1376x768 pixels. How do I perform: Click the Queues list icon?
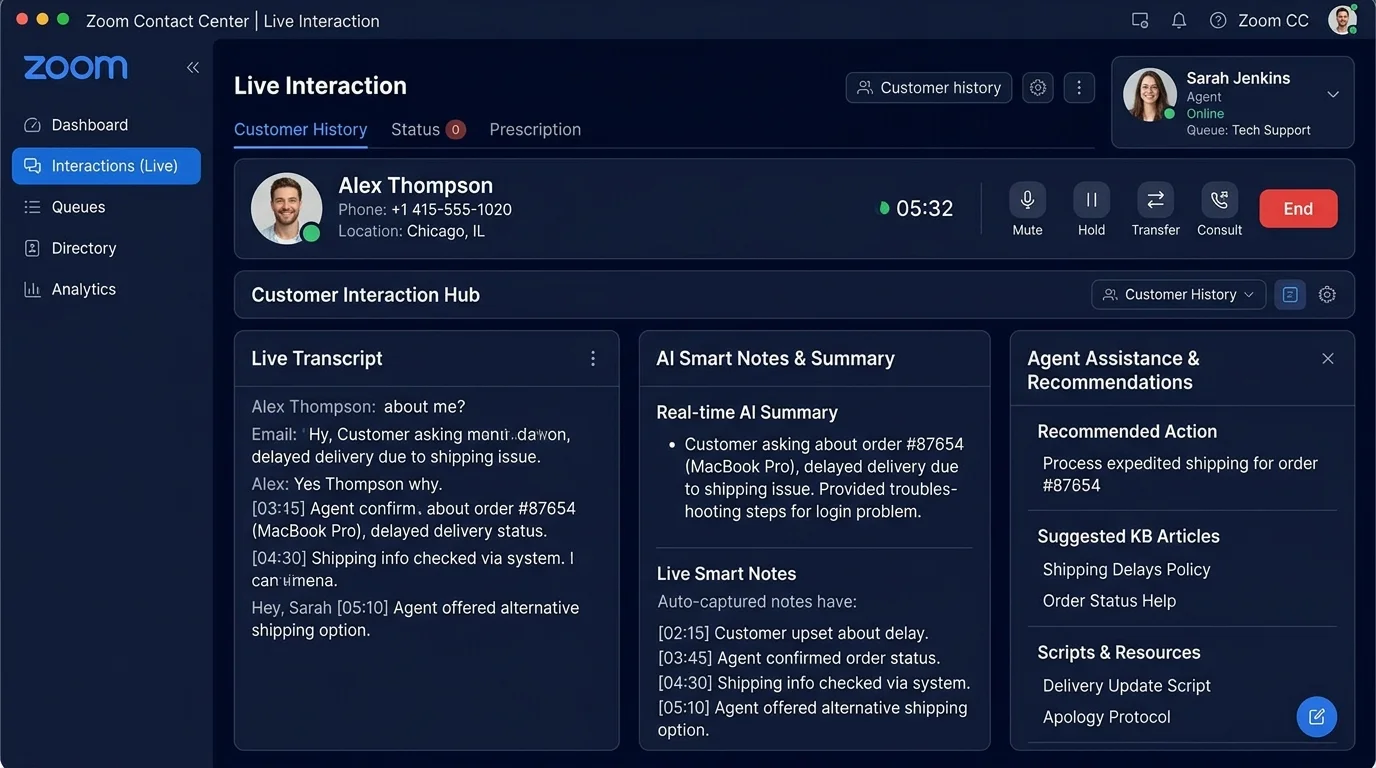(x=32, y=207)
